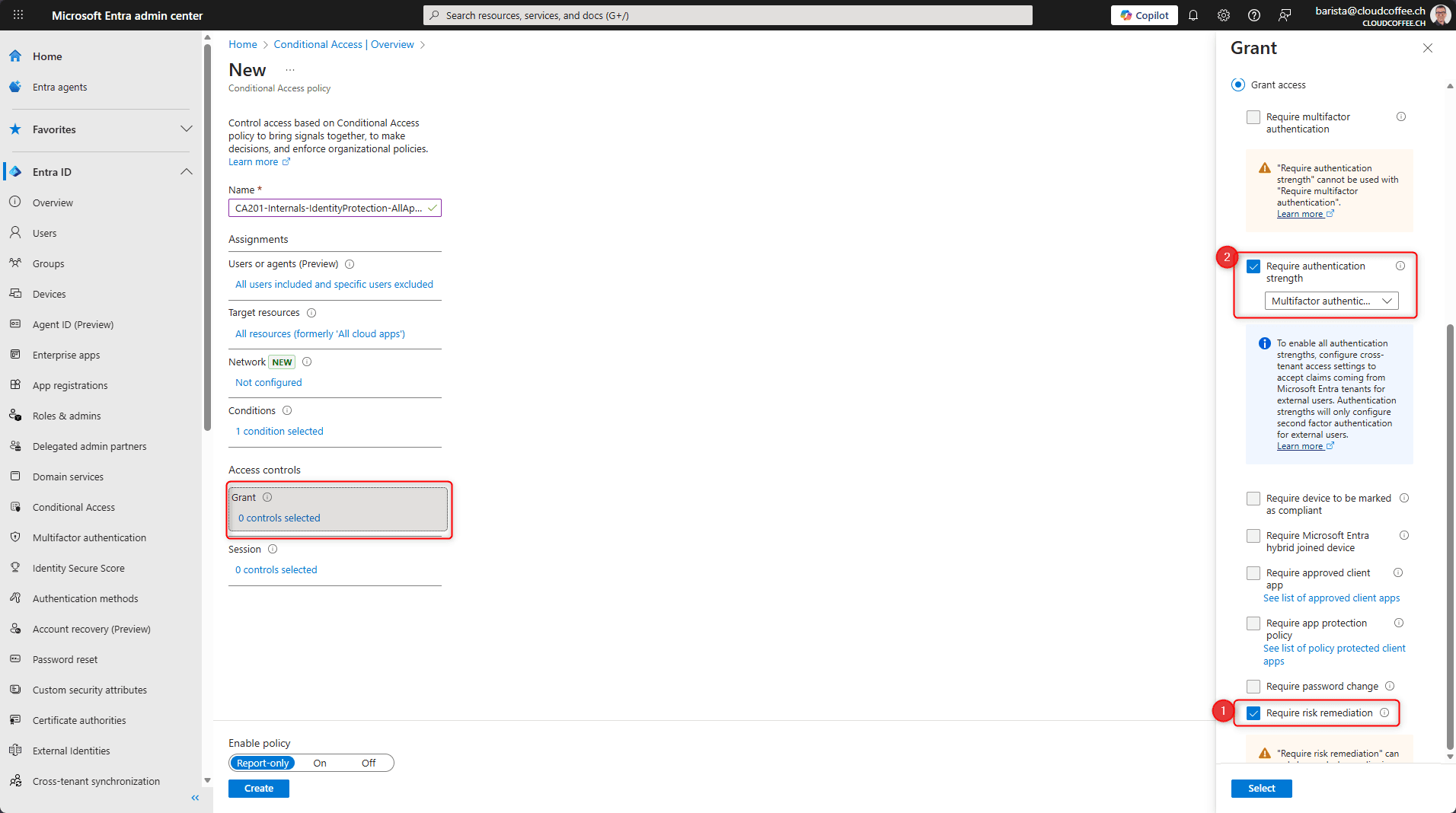Select the Grant access radio button

tap(1237, 84)
